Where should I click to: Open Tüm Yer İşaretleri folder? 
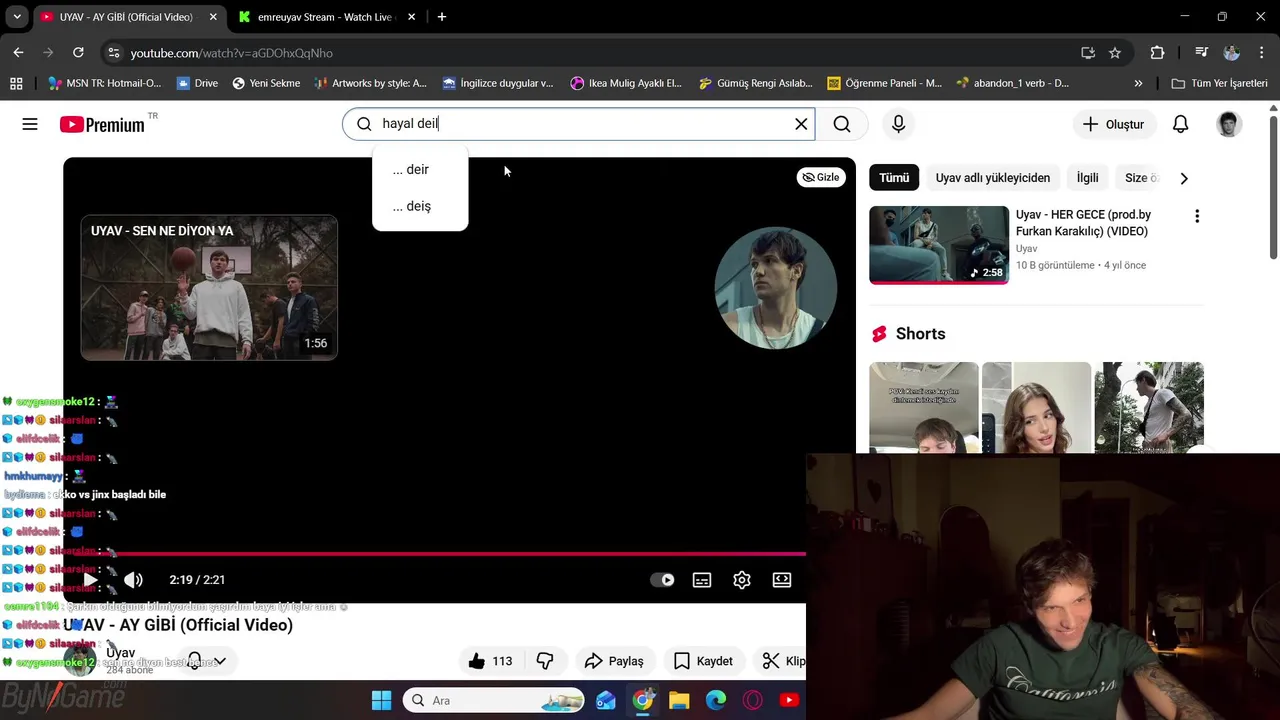click(x=1219, y=83)
